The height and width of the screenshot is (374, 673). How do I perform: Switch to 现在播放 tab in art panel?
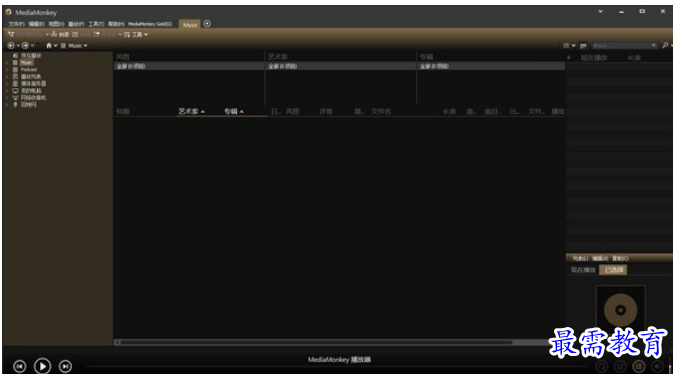(583, 270)
